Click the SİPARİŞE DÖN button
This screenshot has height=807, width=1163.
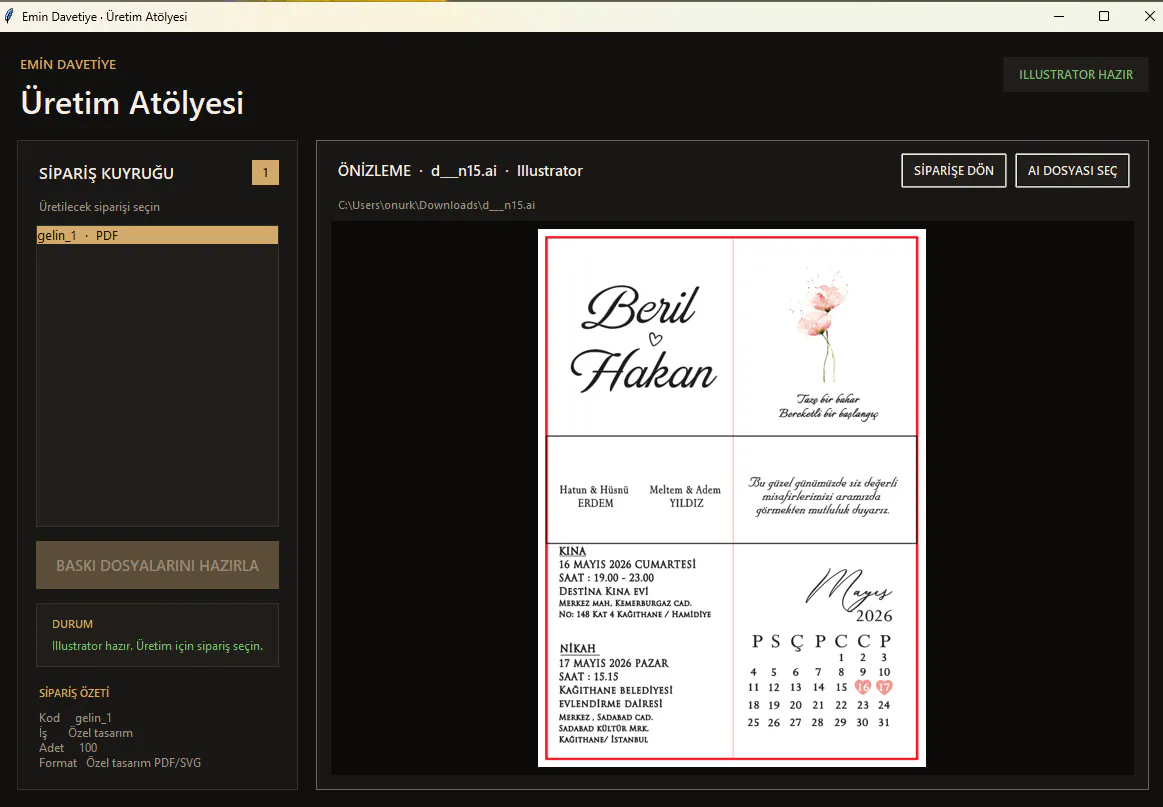point(954,171)
